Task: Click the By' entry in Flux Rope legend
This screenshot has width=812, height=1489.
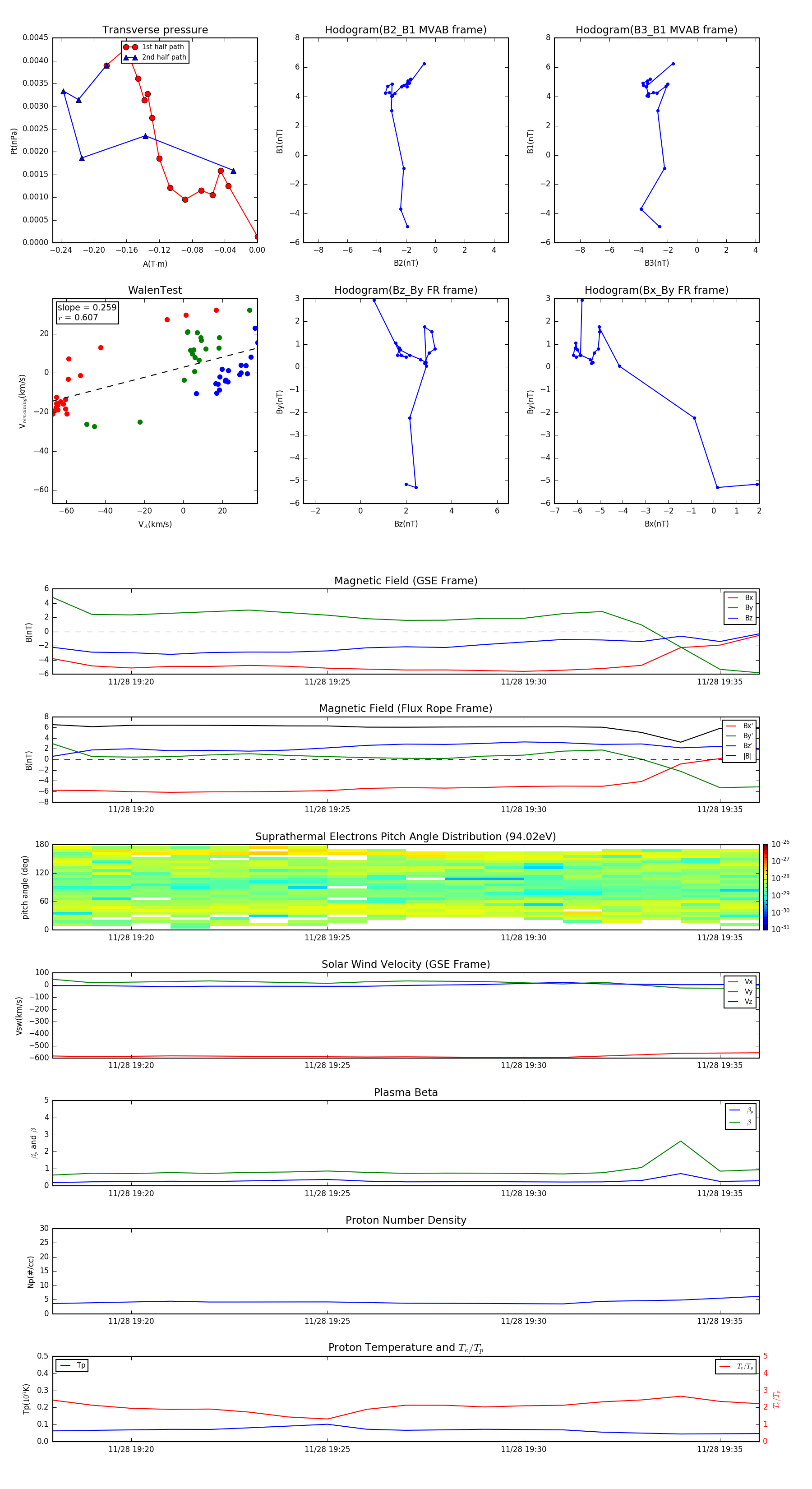Action: point(740,736)
